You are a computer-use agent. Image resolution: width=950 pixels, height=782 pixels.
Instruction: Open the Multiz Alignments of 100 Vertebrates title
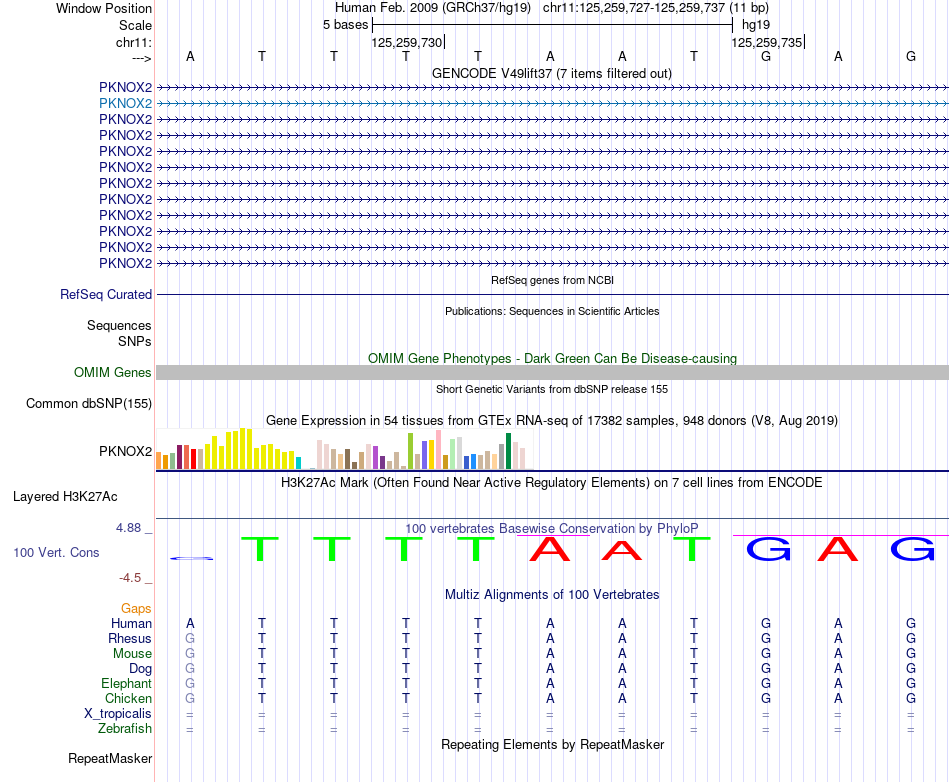(552, 595)
